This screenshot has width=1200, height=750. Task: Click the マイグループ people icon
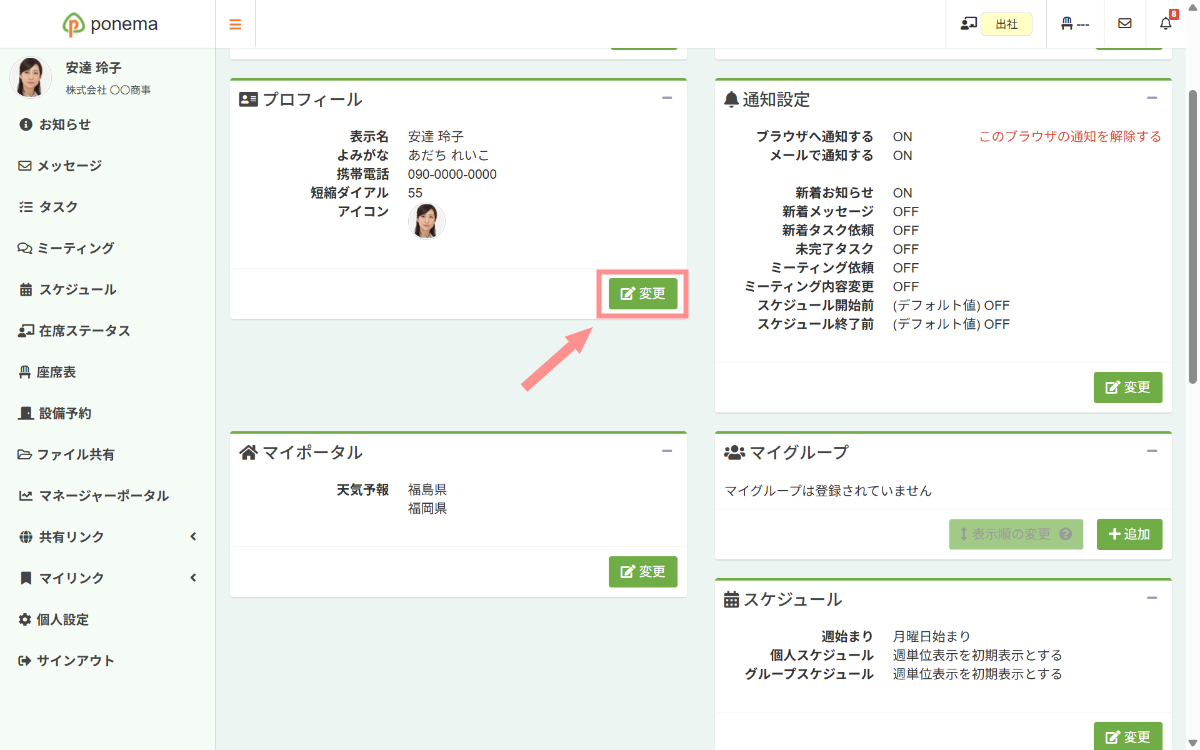point(735,452)
